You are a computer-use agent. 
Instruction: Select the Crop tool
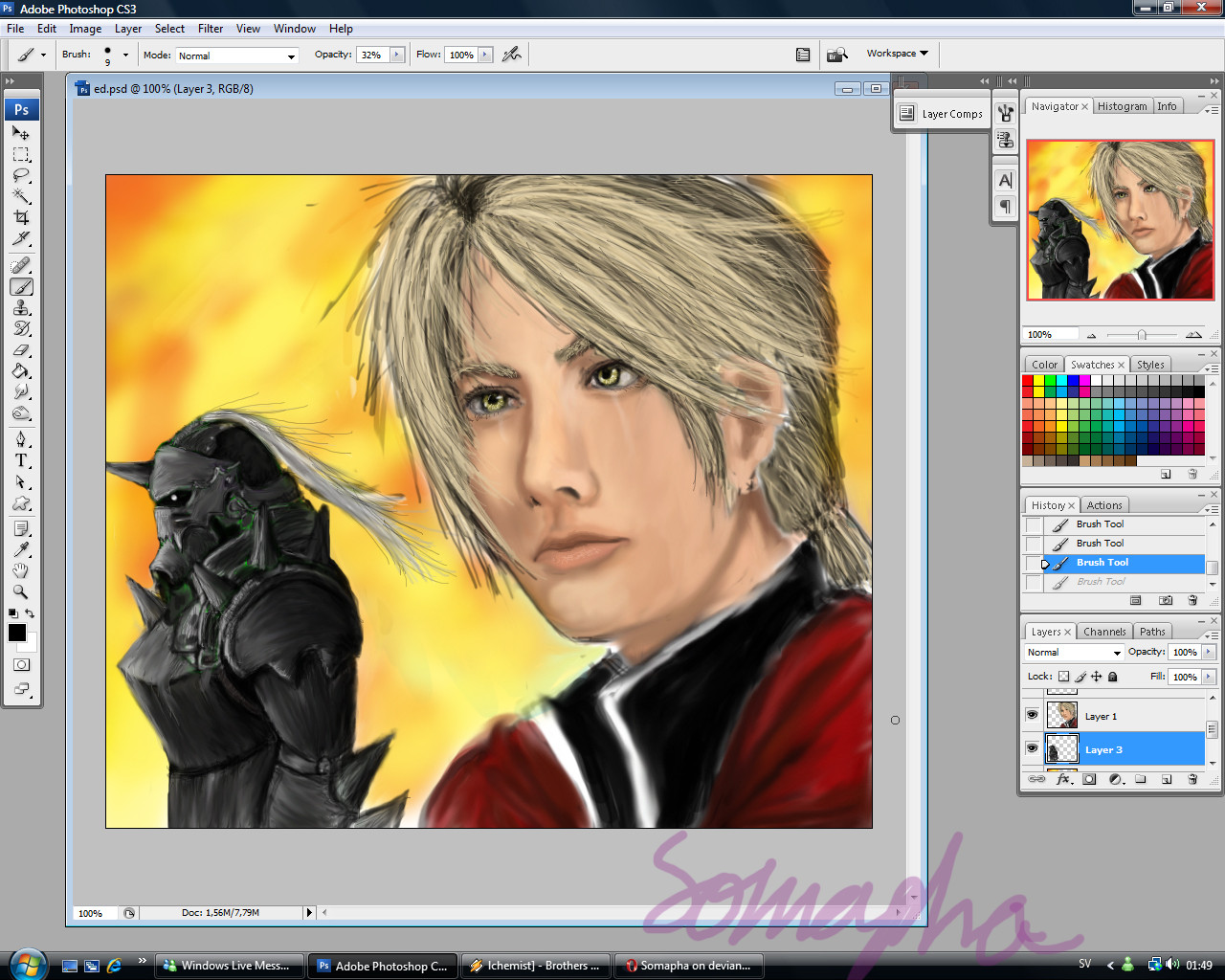21,218
